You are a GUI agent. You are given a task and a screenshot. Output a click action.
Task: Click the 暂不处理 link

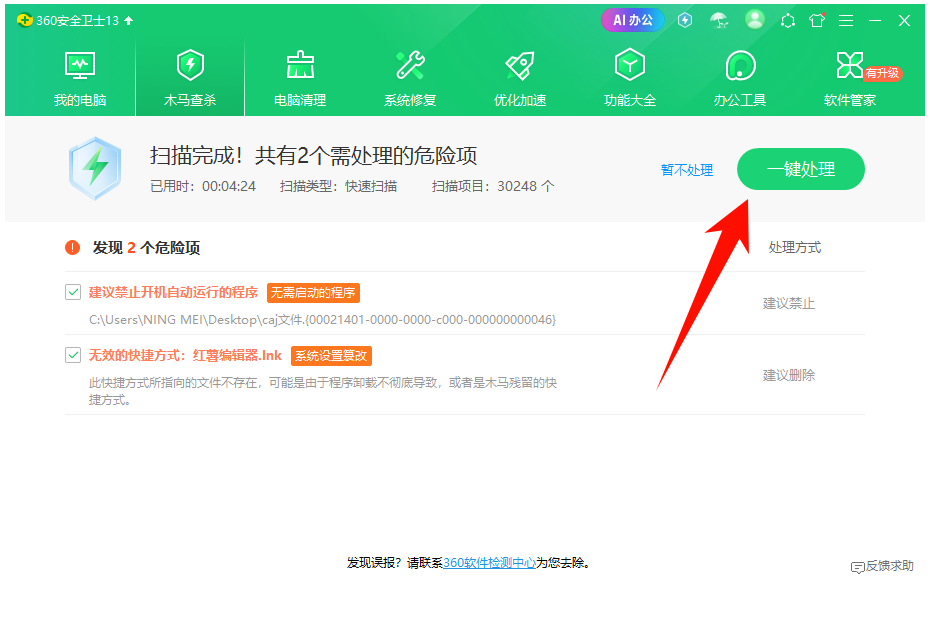click(x=687, y=170)
